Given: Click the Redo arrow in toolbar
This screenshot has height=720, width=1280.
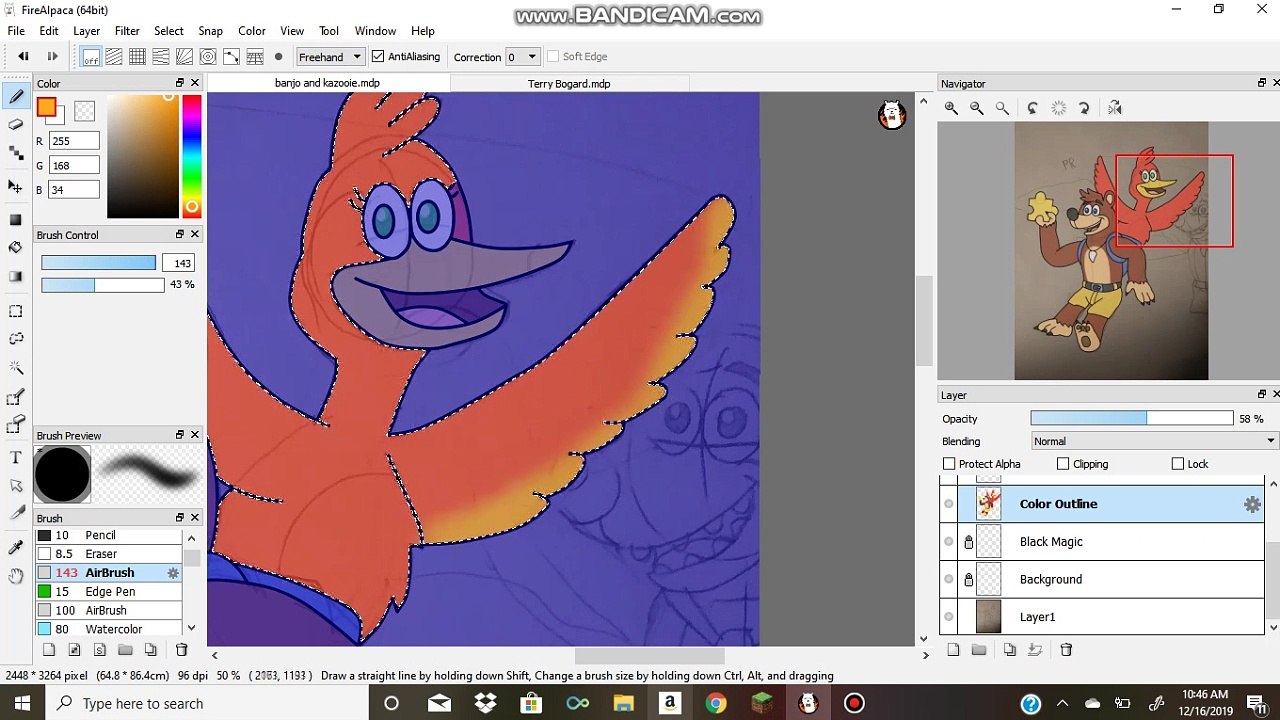Looking at the screenshot, I should (x=53, y=57).
